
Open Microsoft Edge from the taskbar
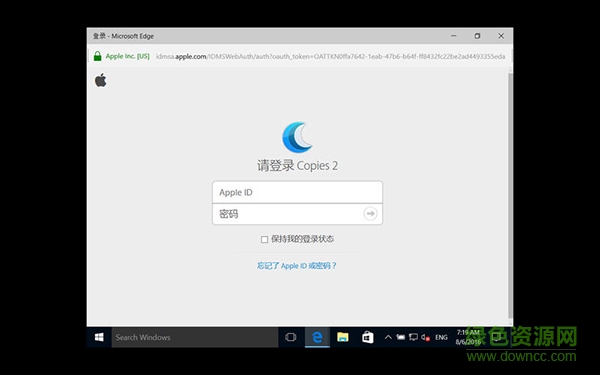tap(317, 337)
